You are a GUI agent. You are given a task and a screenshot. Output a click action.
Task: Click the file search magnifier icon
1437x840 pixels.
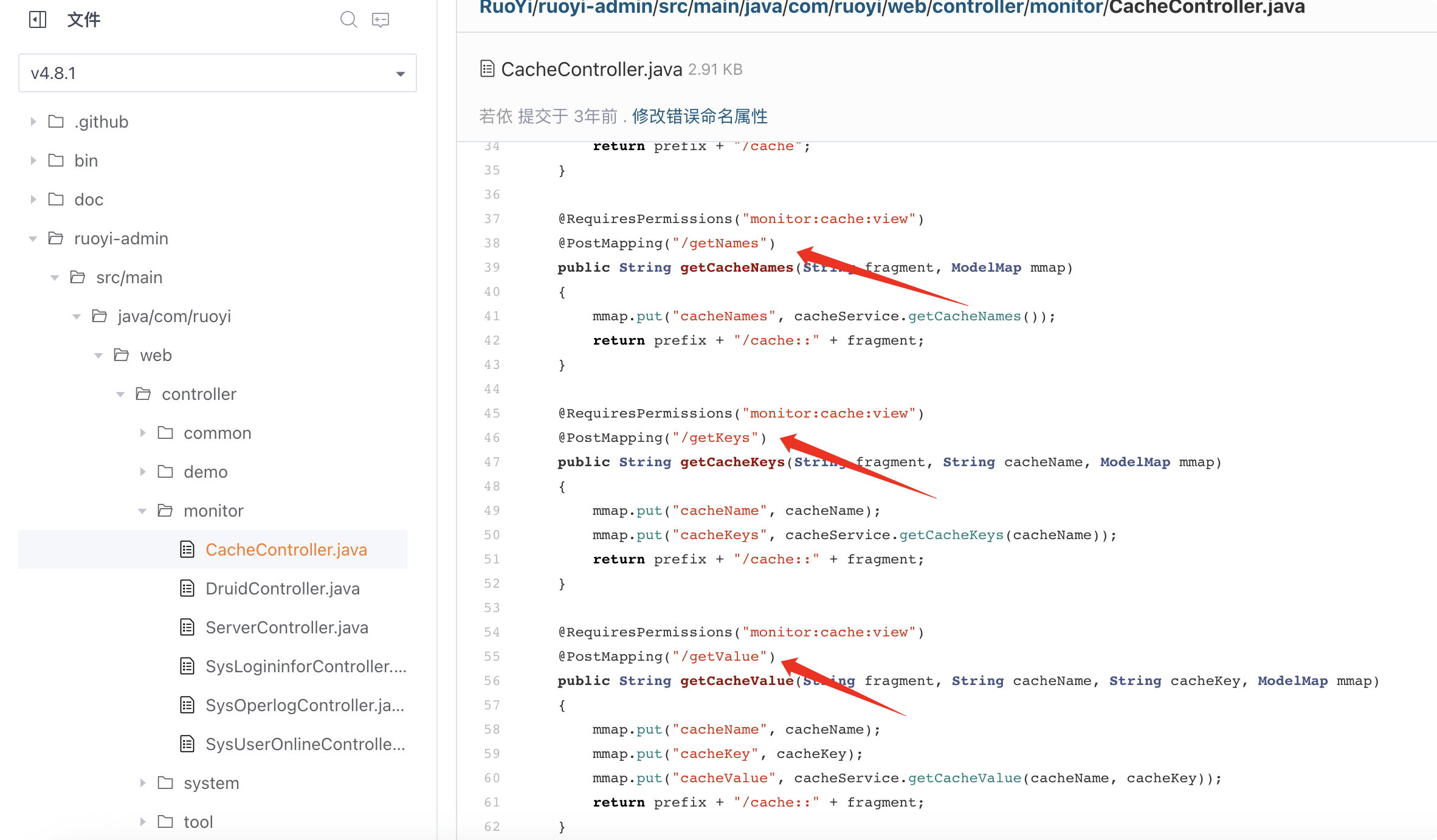348,19
